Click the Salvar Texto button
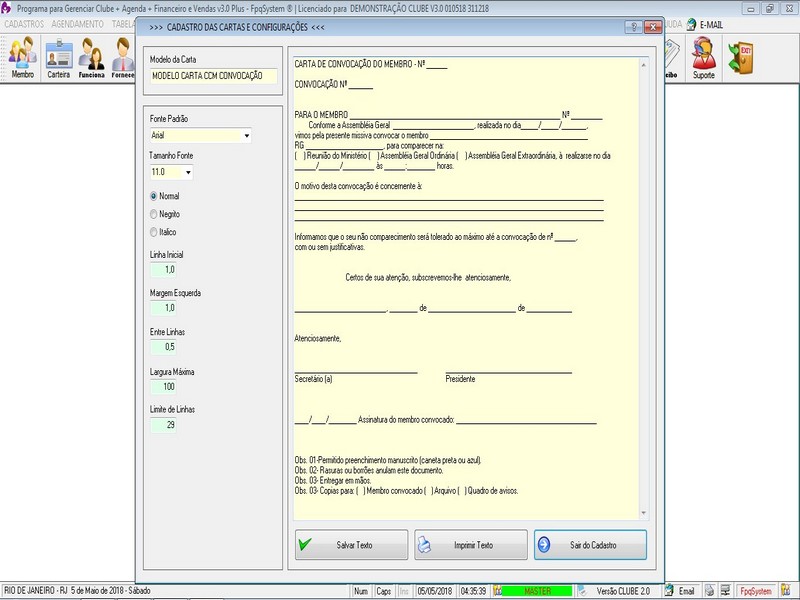Image resolution: width=800 pixels, height=600 pixels. 352,544
